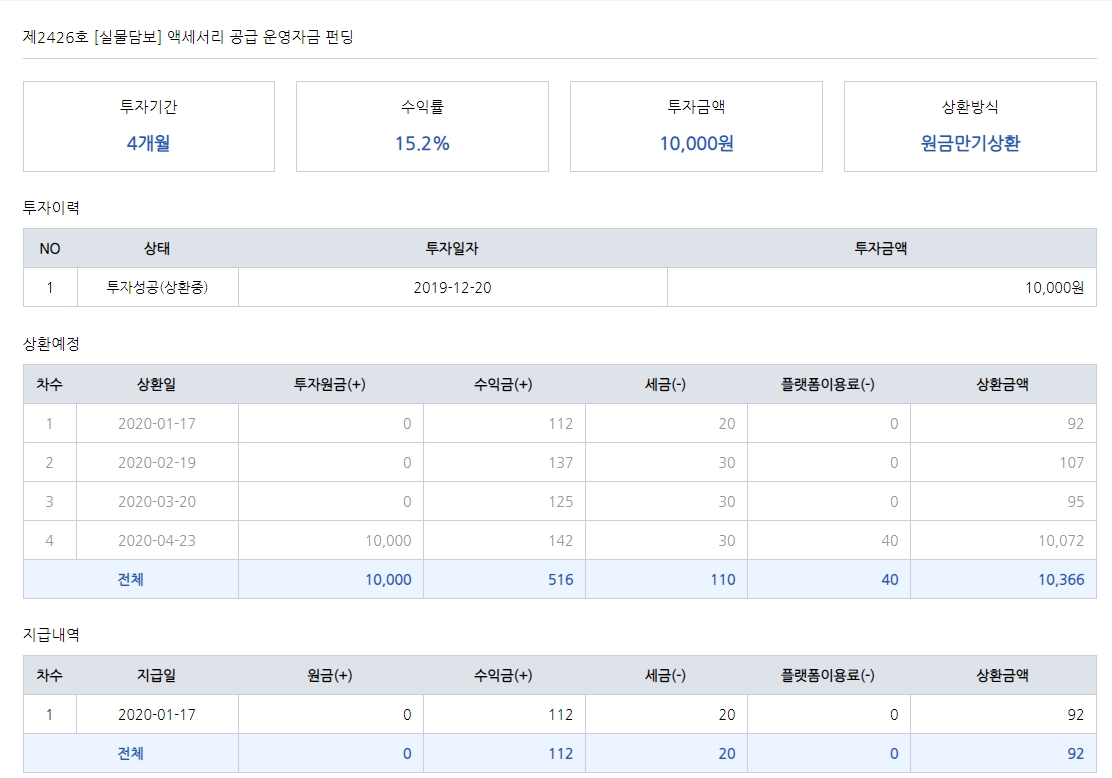Select repayment date 2020-03-20

coord(157,501)
